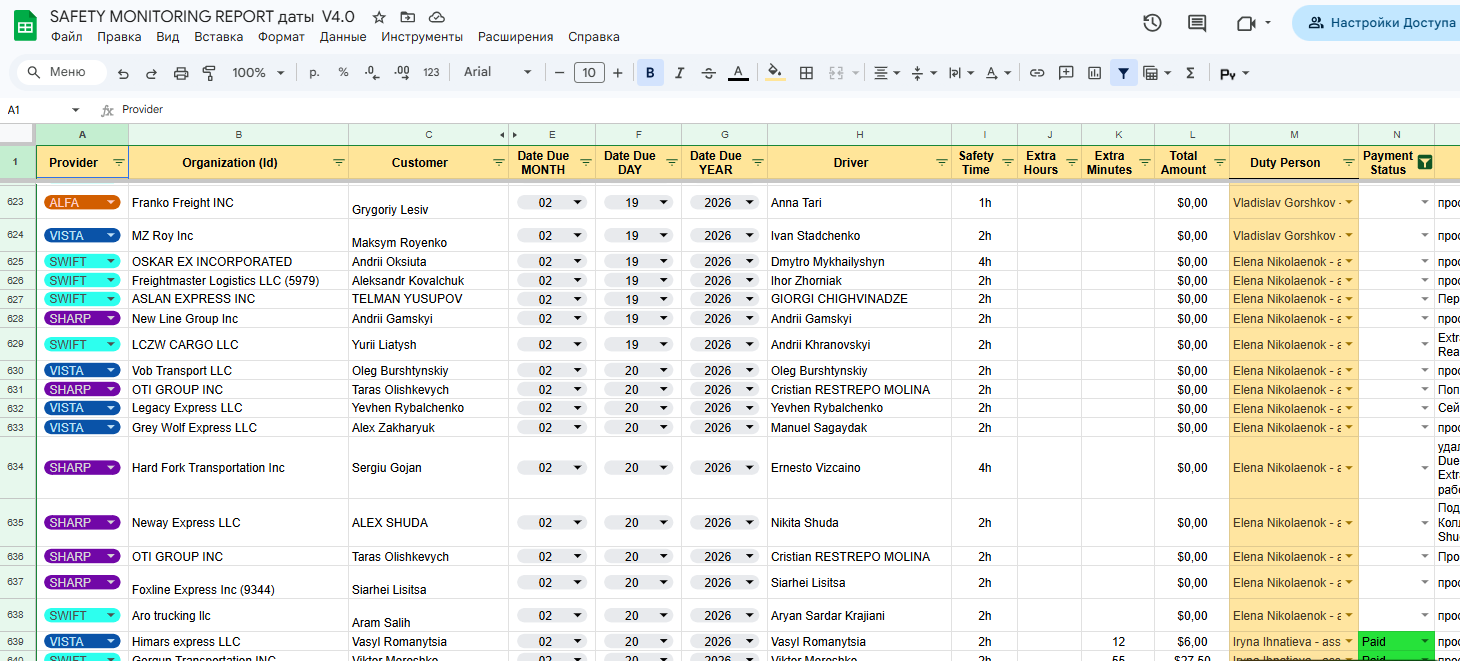Format the cell as percent
The height and width of the screenshot is (661, 1460).
pyautogui.click(x=343, y=72)
